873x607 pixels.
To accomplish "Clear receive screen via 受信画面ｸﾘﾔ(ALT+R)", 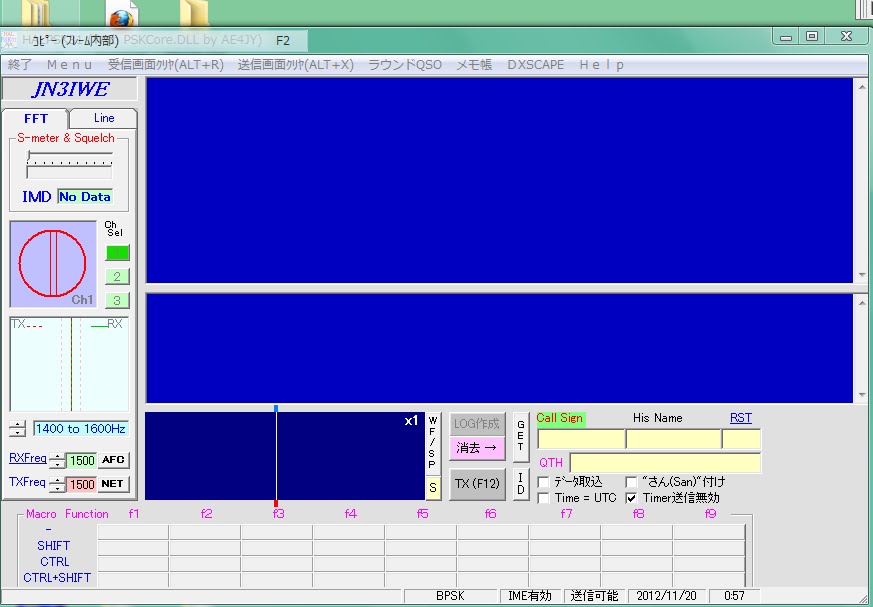I will pyautogui.click(x=165, y=65).
